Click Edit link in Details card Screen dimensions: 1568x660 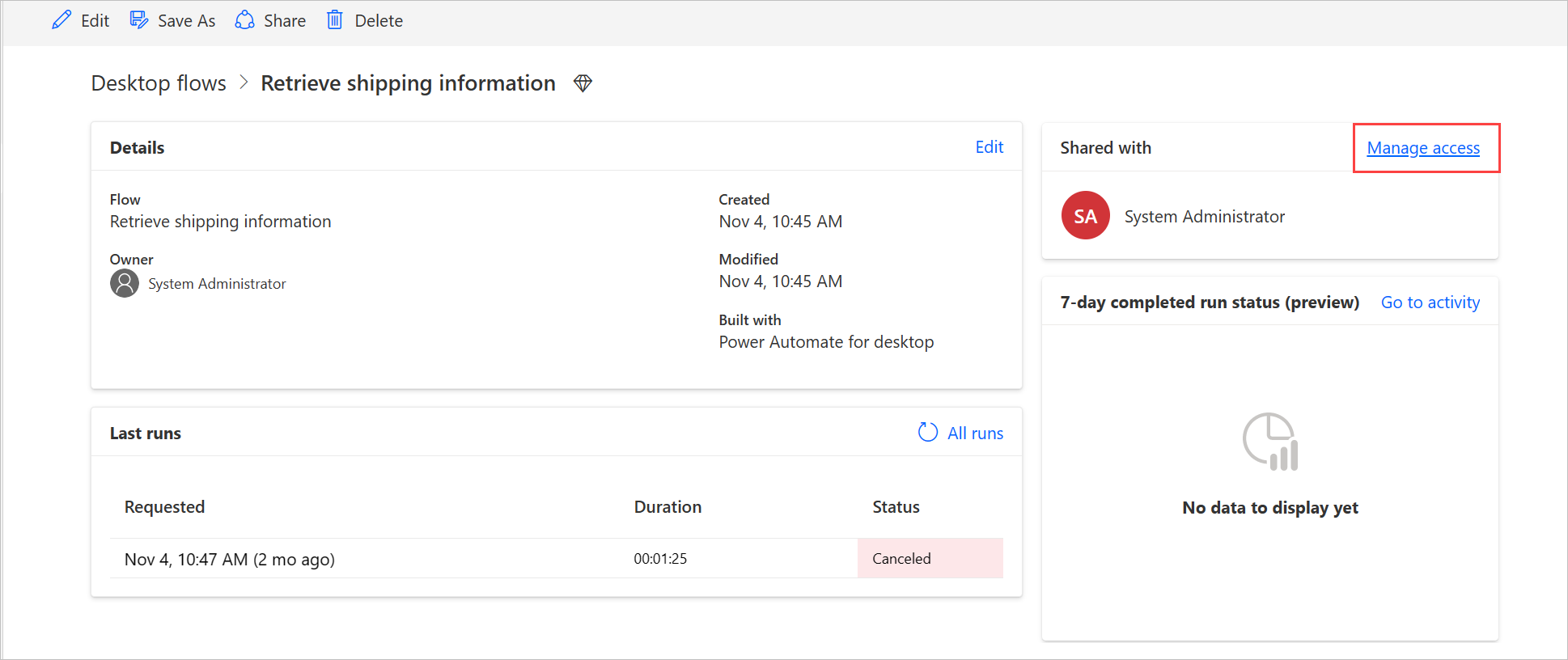[x=989, y=147]
